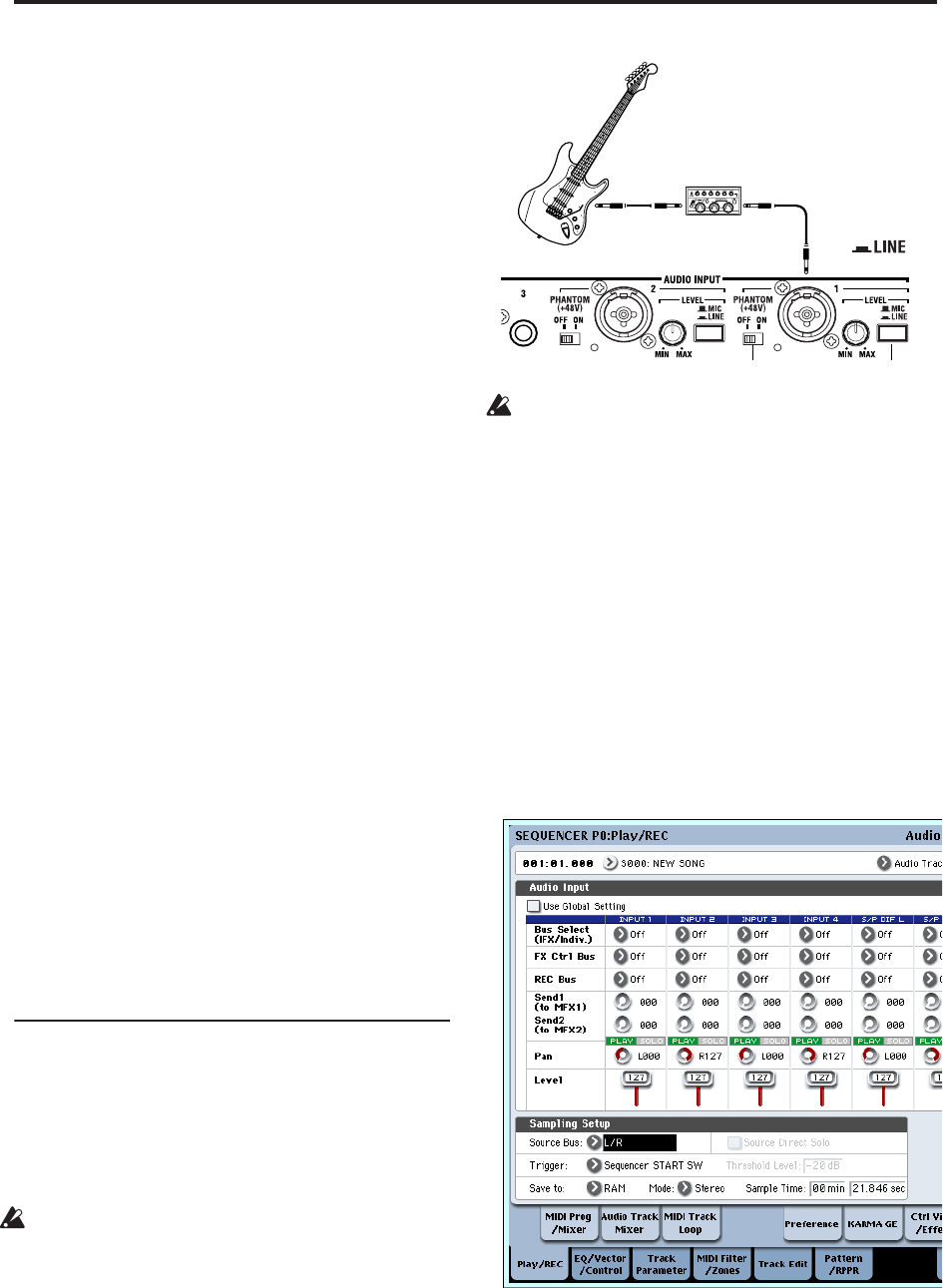Select the Pan knob showing L000 for INPUT 1

tap(623, 1055)
